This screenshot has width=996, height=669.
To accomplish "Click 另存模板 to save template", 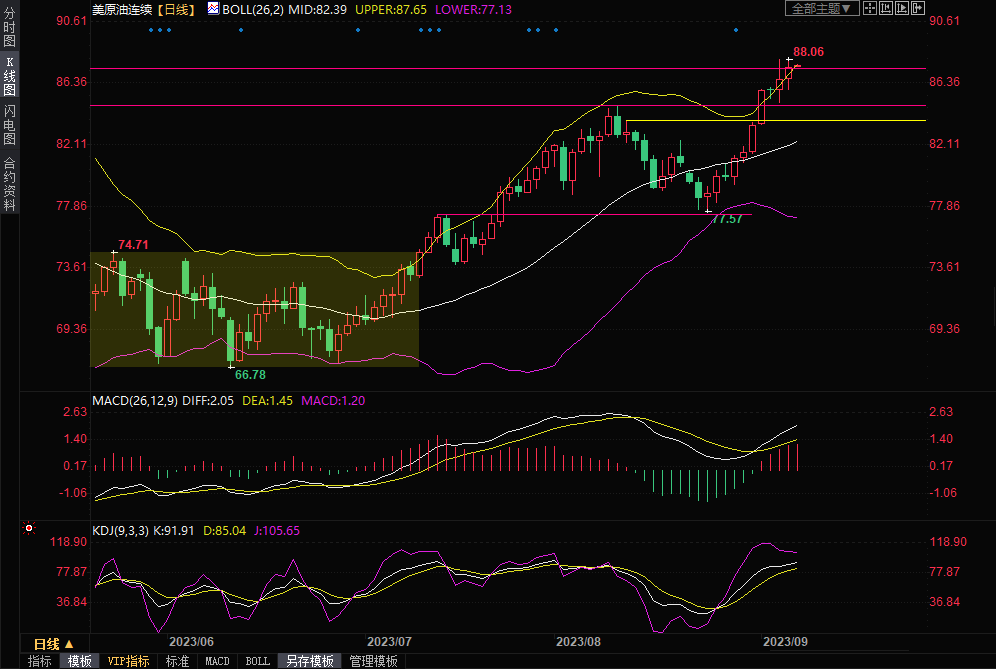I will [309, 661].
